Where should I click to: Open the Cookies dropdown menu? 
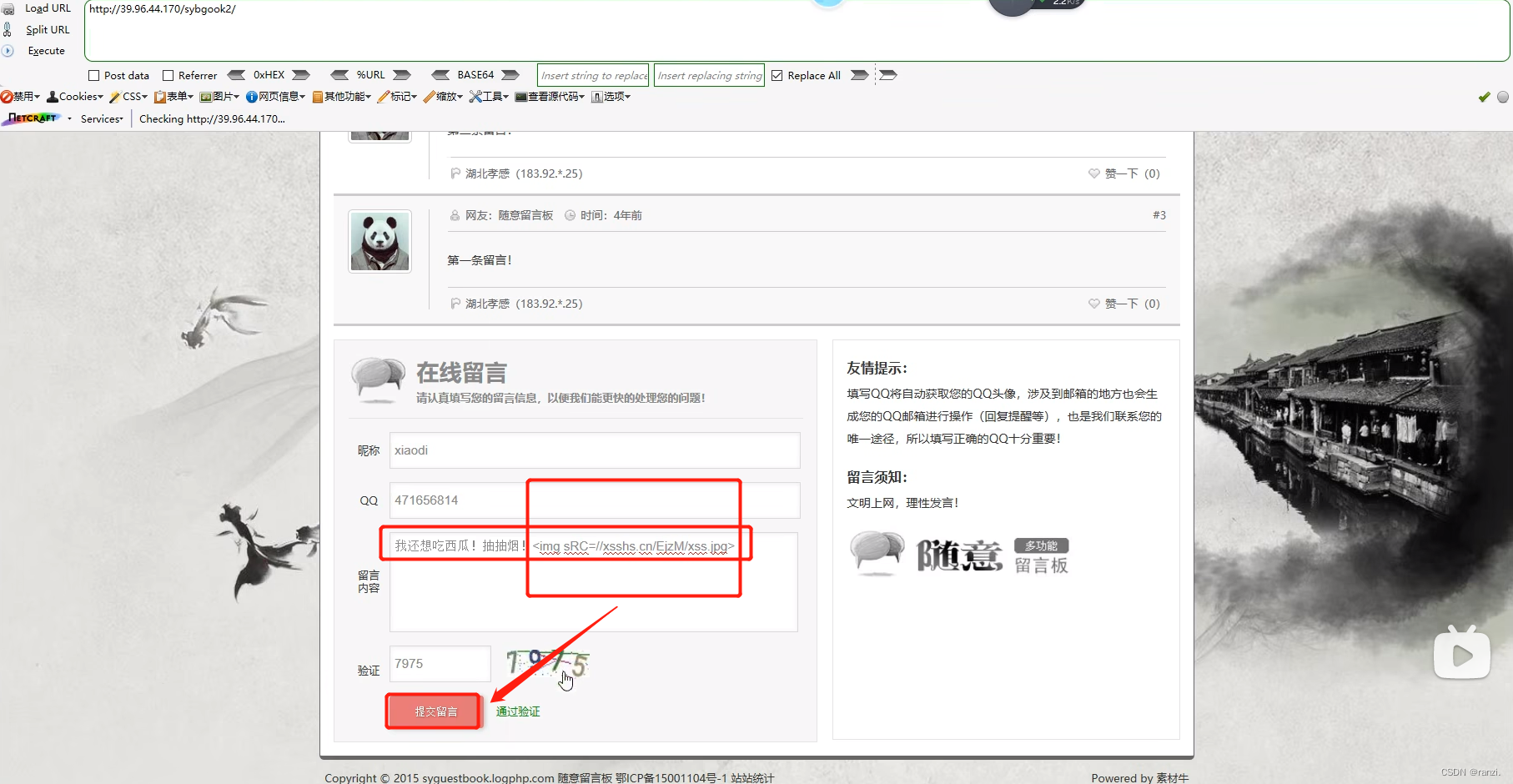click(75, 97)
